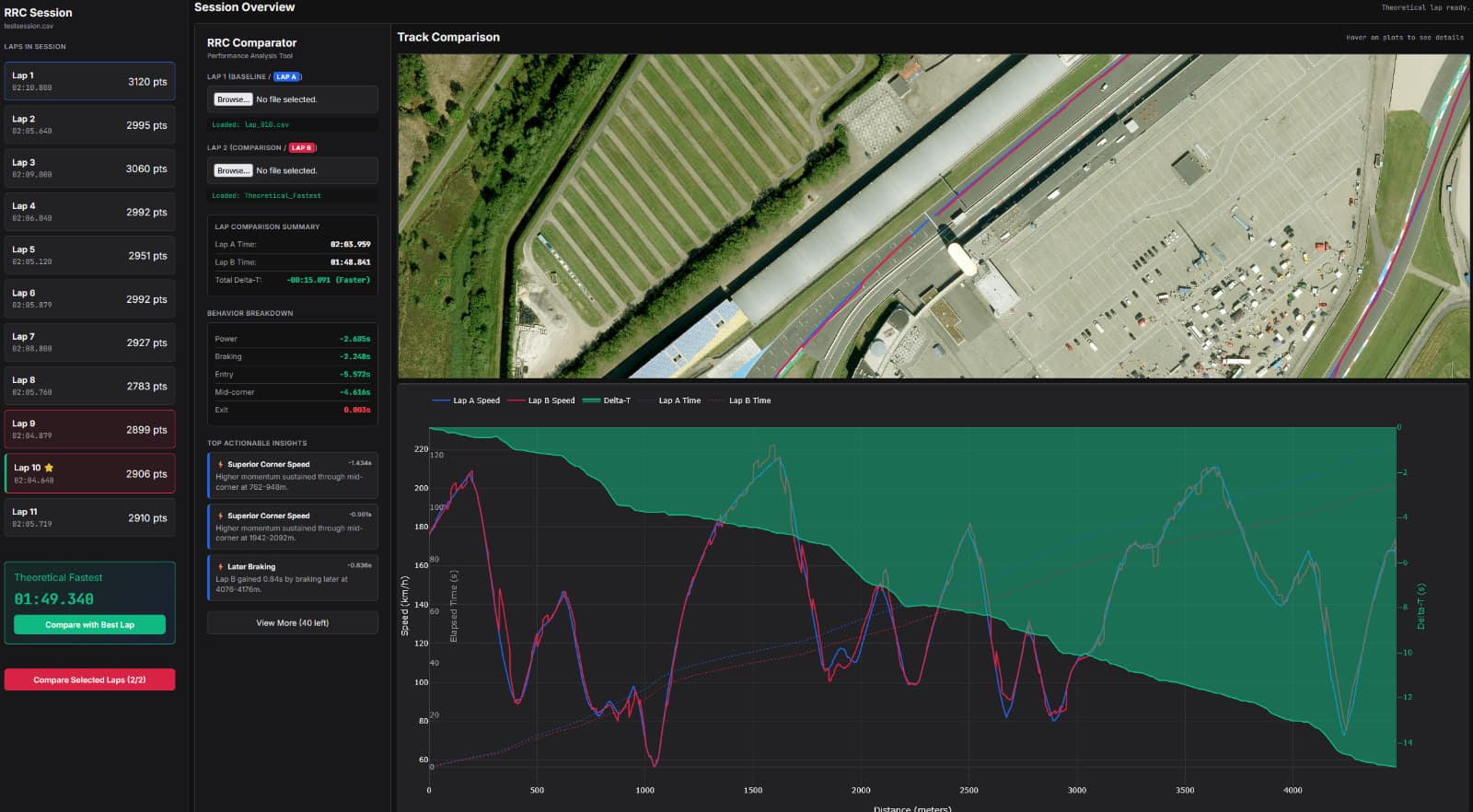Toggle selection of Lap 9 row
This screenshot has height=812, width=1473.
[x=89, y=430]
